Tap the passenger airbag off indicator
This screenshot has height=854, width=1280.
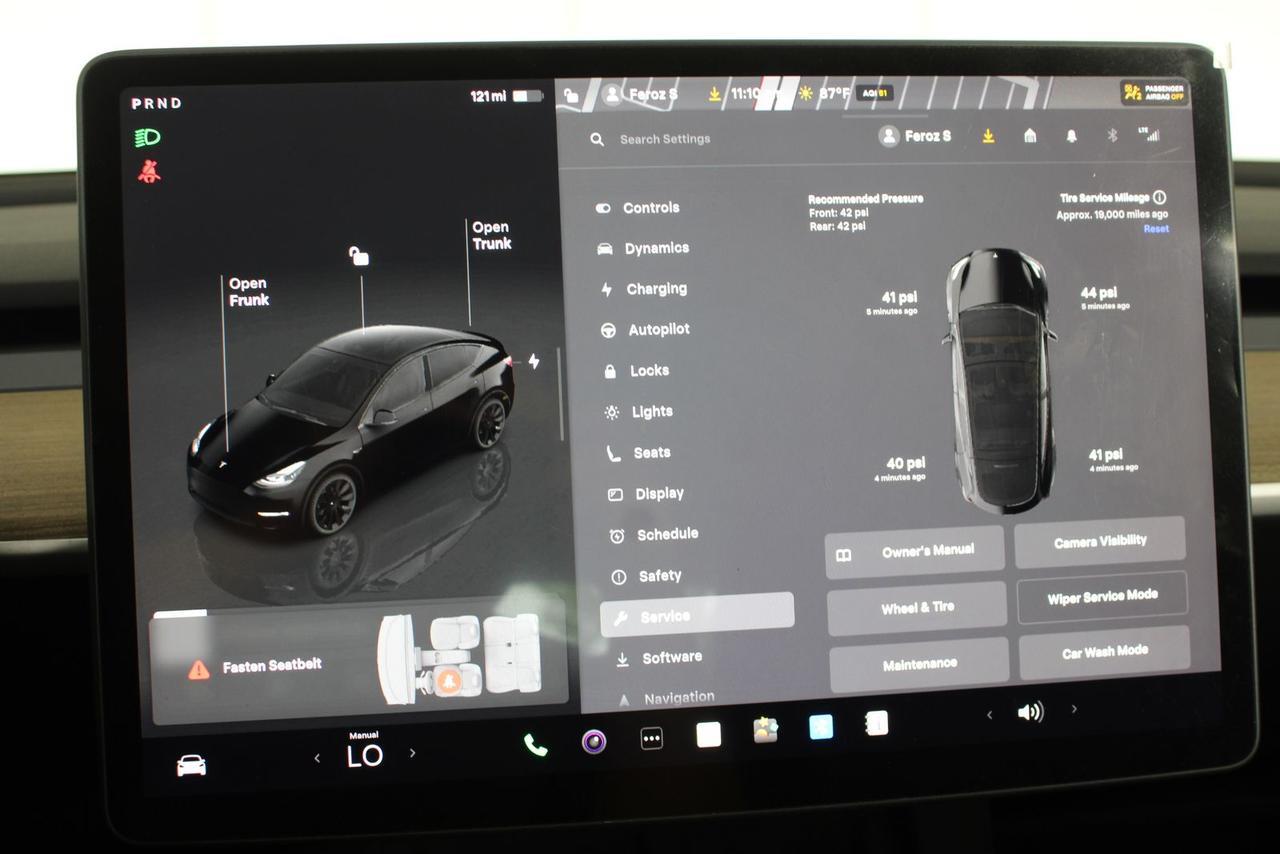[1153, 92]
